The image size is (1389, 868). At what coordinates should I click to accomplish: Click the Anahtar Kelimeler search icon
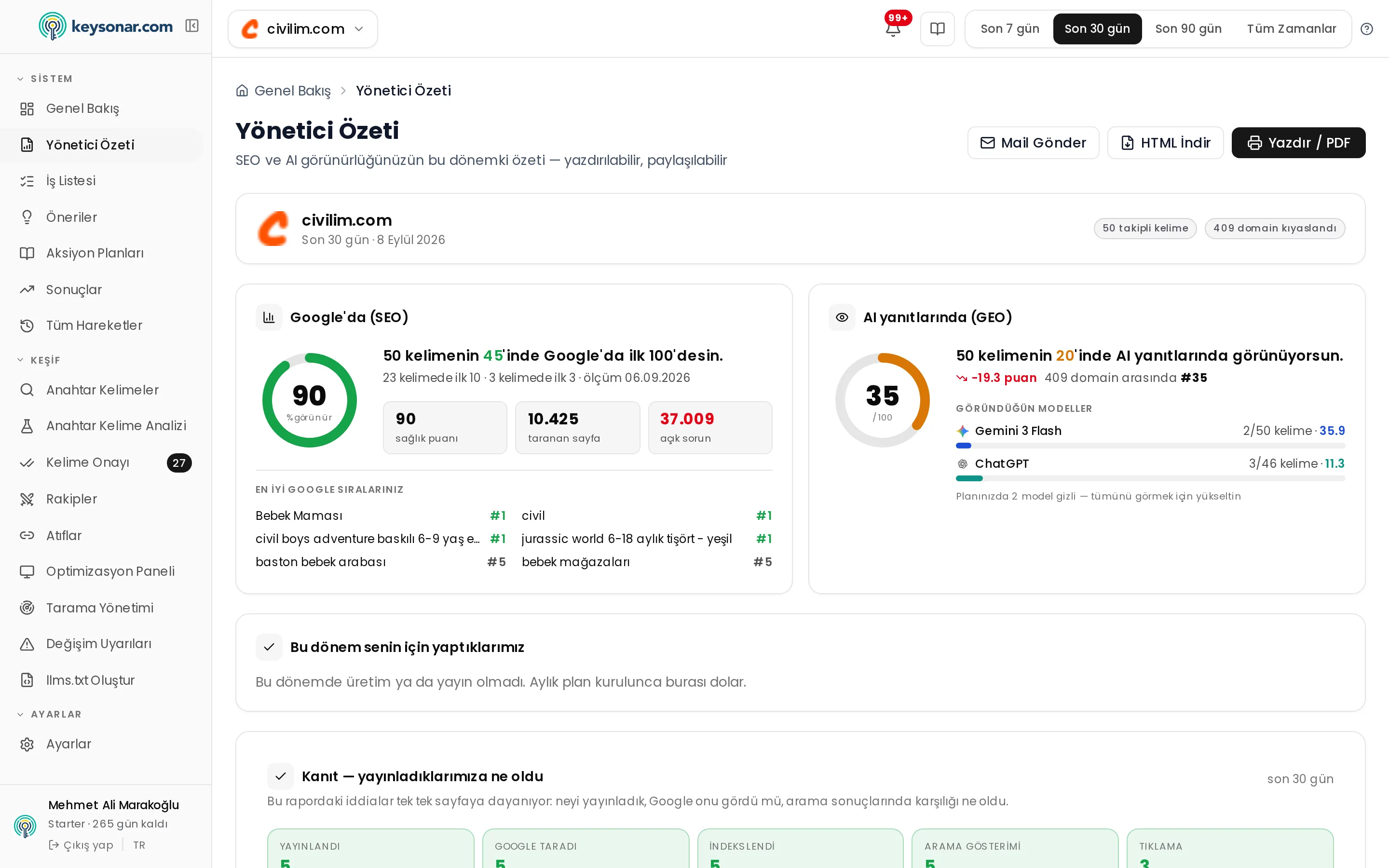coord(27,390)
